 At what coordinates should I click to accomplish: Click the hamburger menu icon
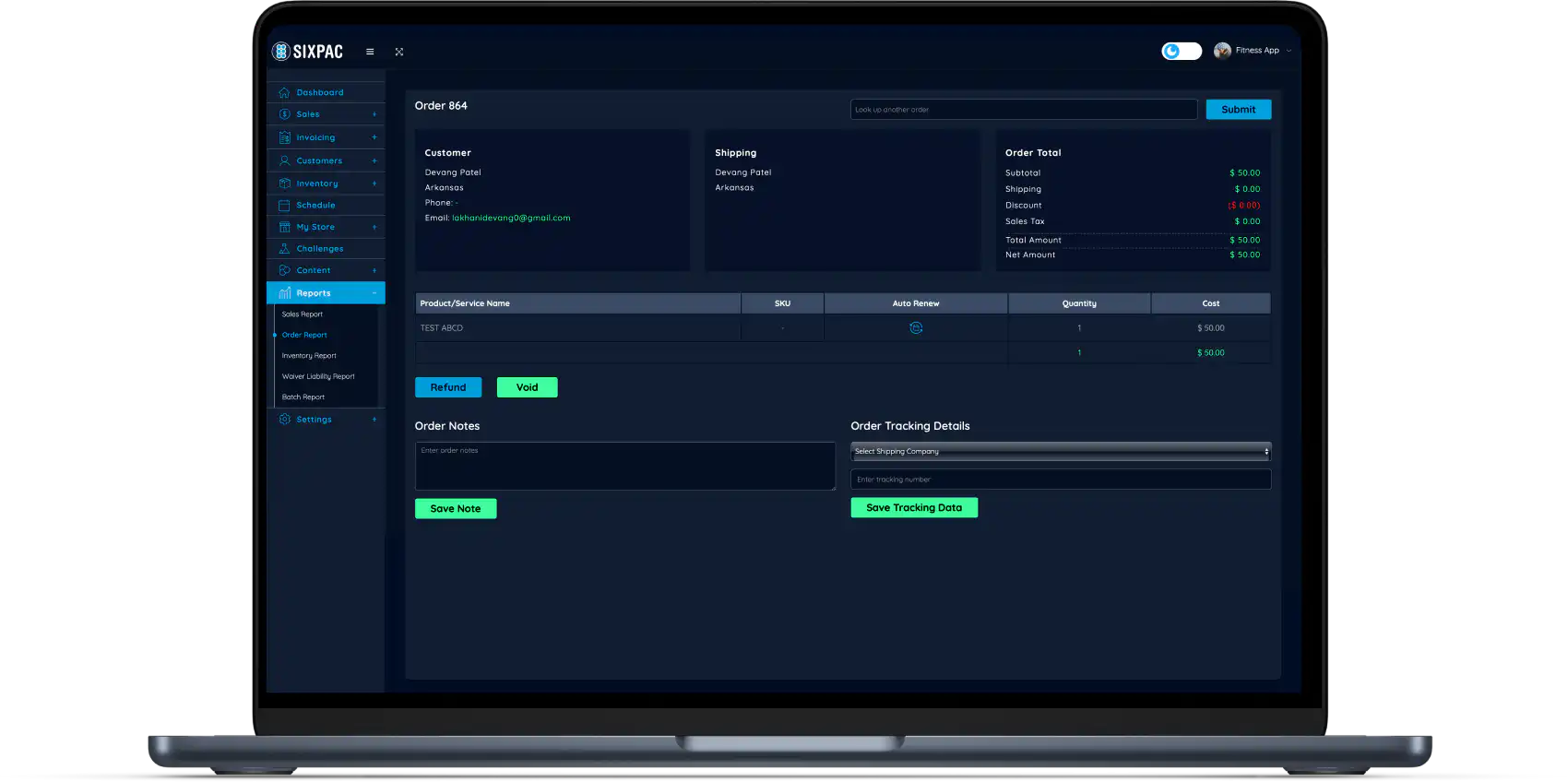tap(370, 52)
